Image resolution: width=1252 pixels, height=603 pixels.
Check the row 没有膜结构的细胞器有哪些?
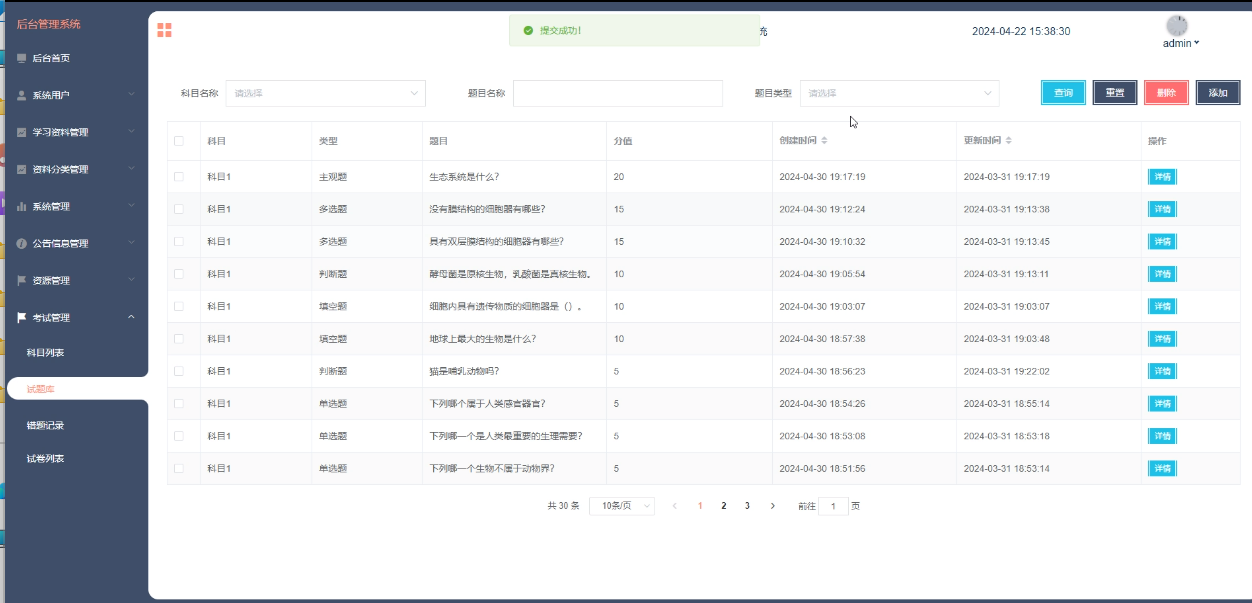point(179,209)
